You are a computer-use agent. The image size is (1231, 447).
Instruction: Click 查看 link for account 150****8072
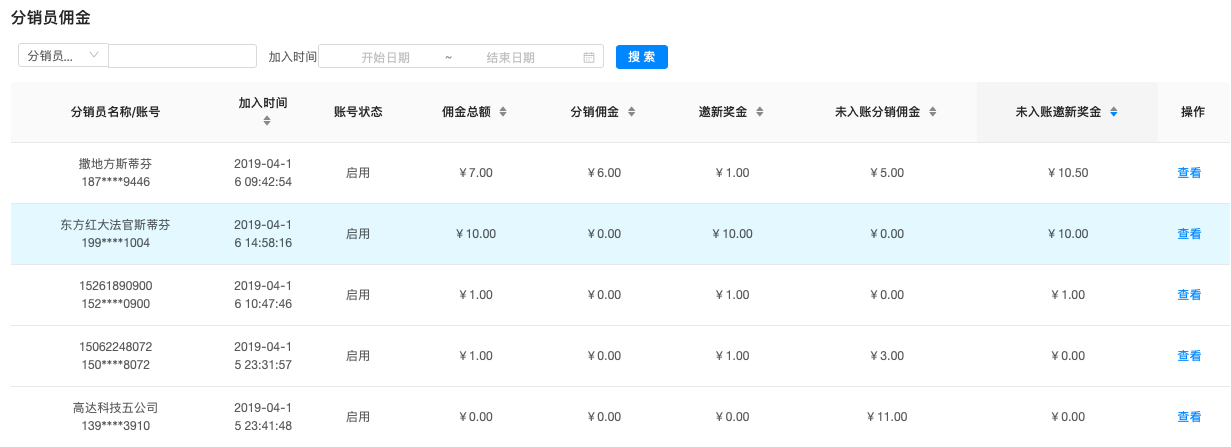pos(1189,356)
